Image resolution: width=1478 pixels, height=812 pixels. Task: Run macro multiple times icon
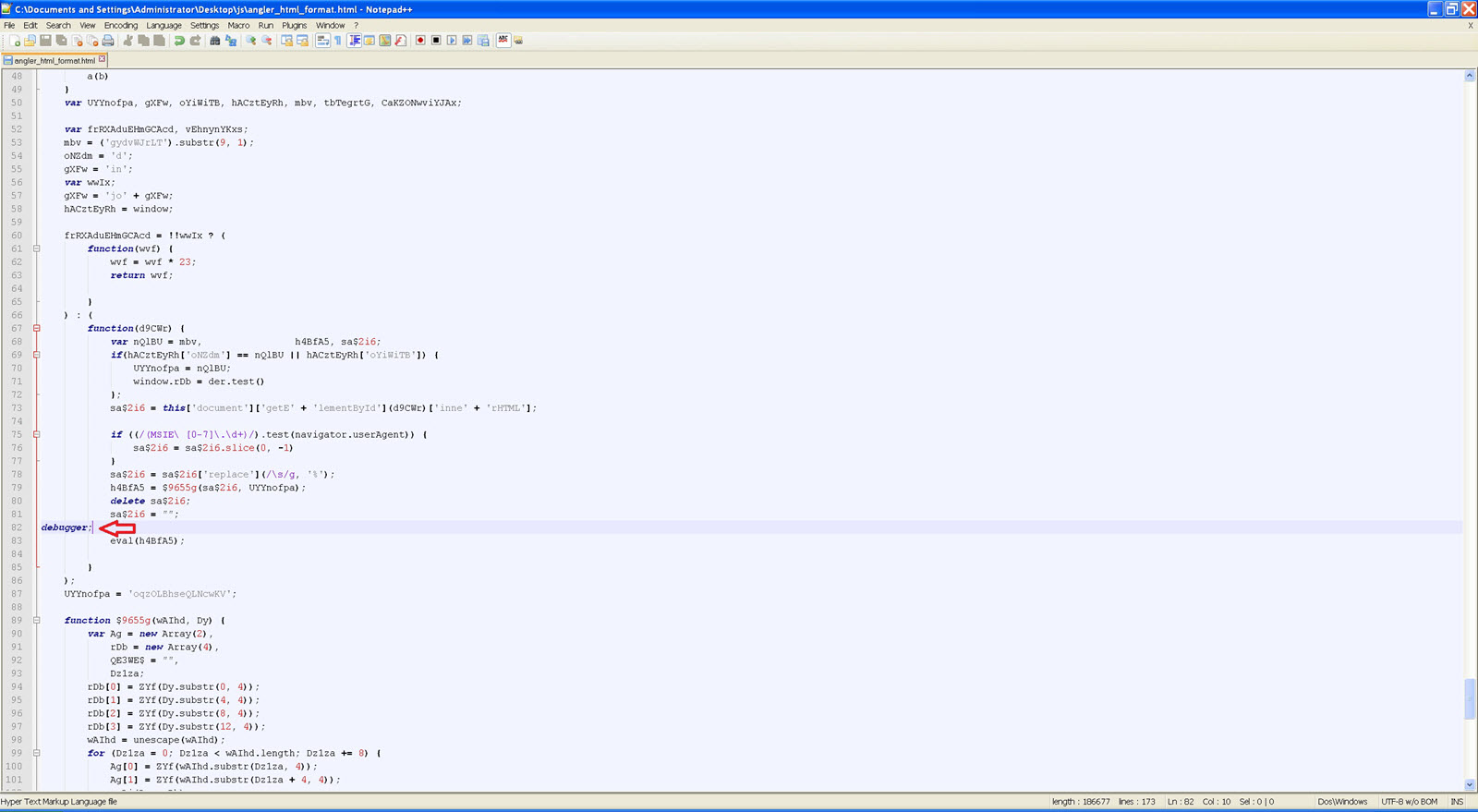tap(467, 41)
